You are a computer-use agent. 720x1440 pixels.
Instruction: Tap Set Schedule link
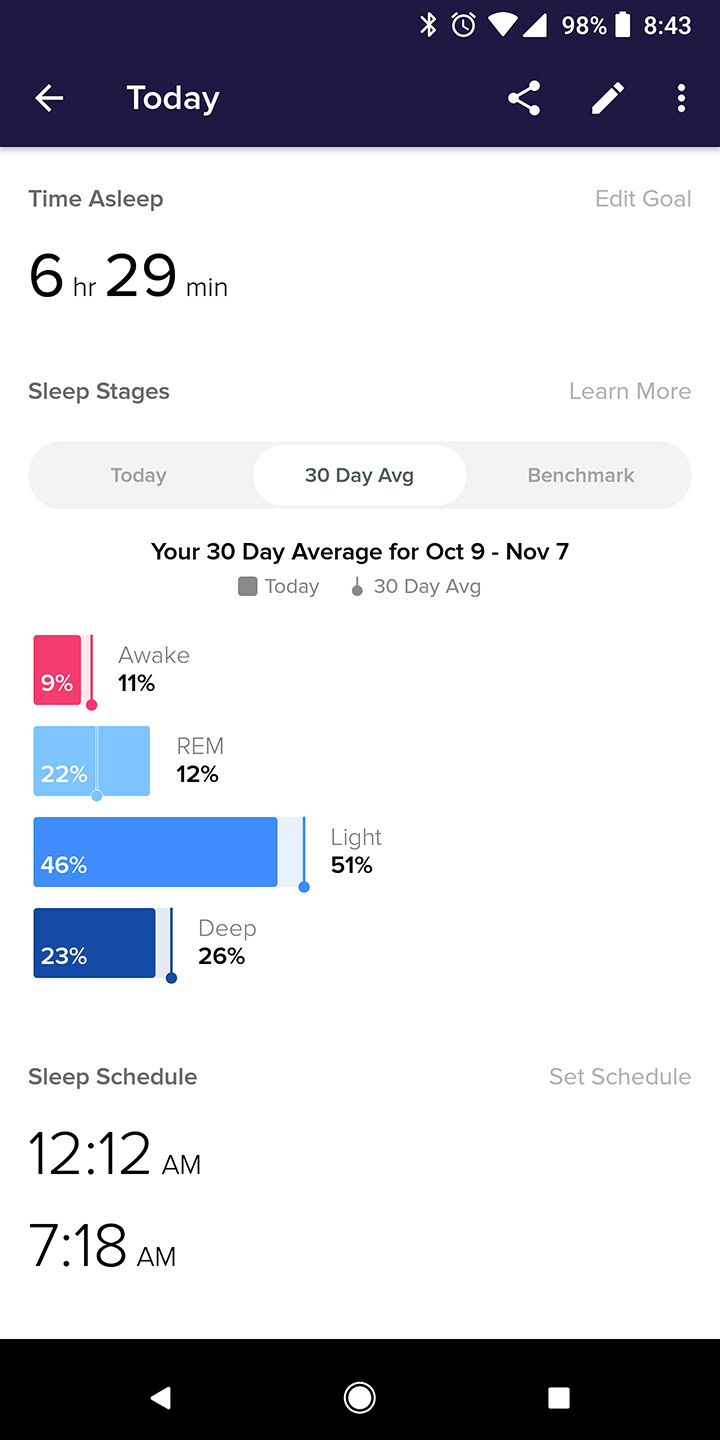coord(620,1077)
